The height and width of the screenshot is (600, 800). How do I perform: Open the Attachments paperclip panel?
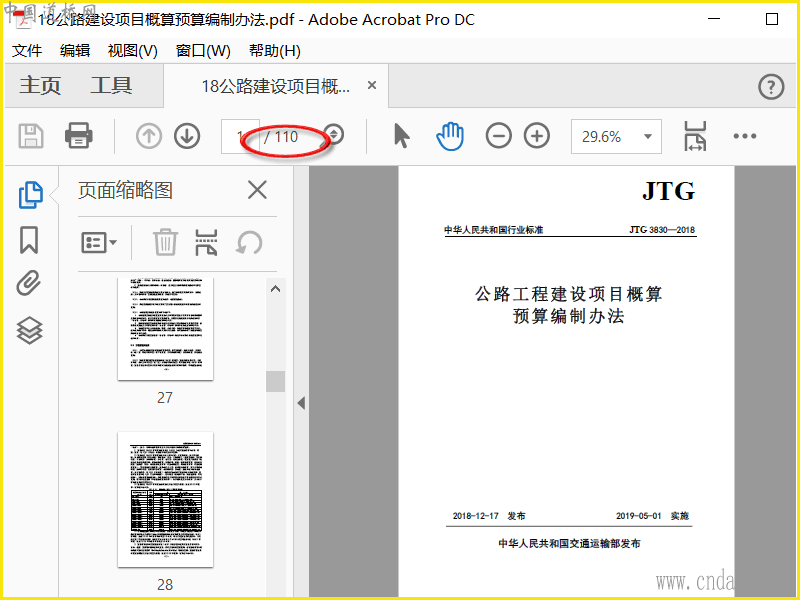point(29,283)
